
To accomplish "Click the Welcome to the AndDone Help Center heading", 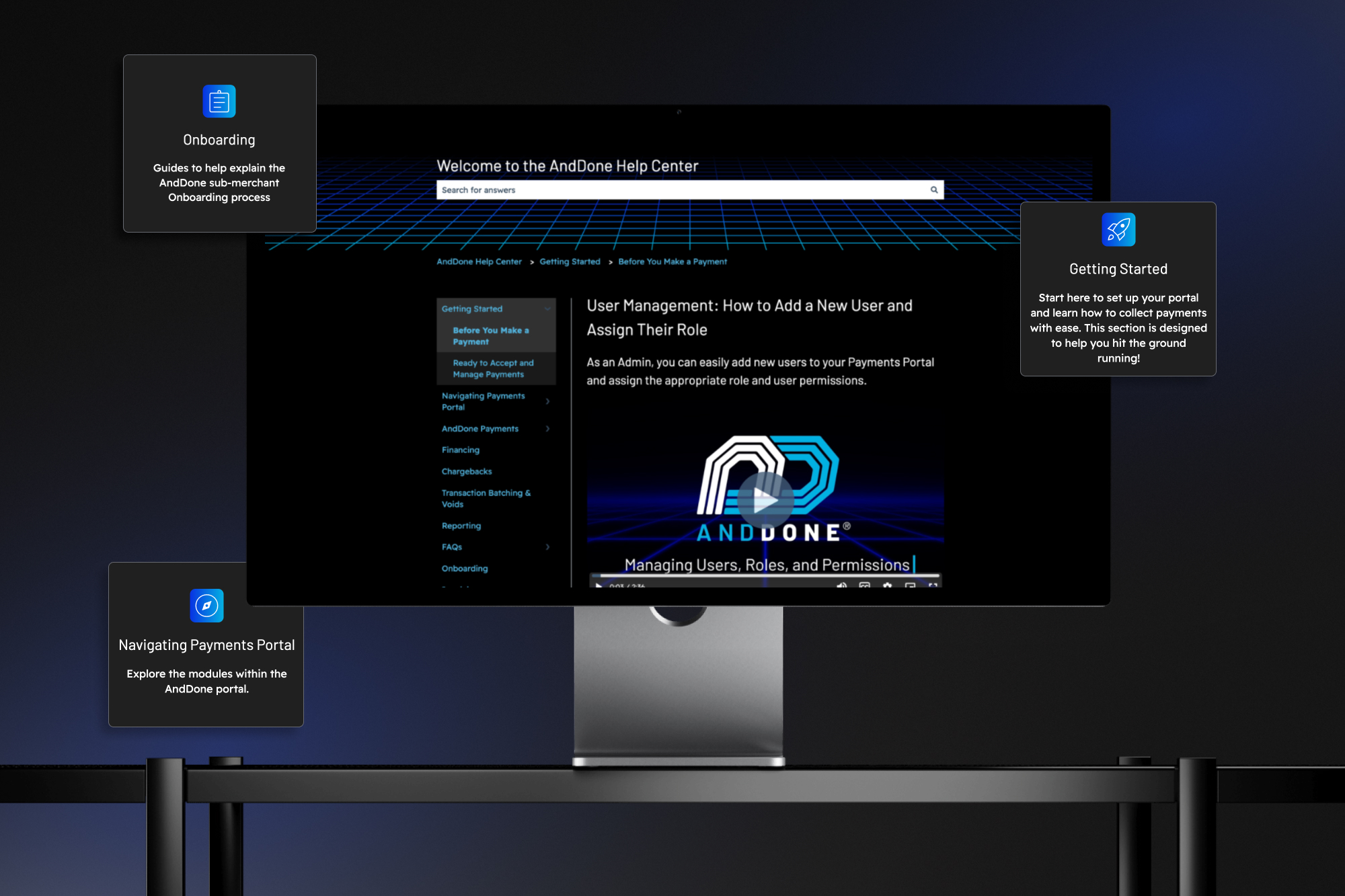I will coord(568,166).
